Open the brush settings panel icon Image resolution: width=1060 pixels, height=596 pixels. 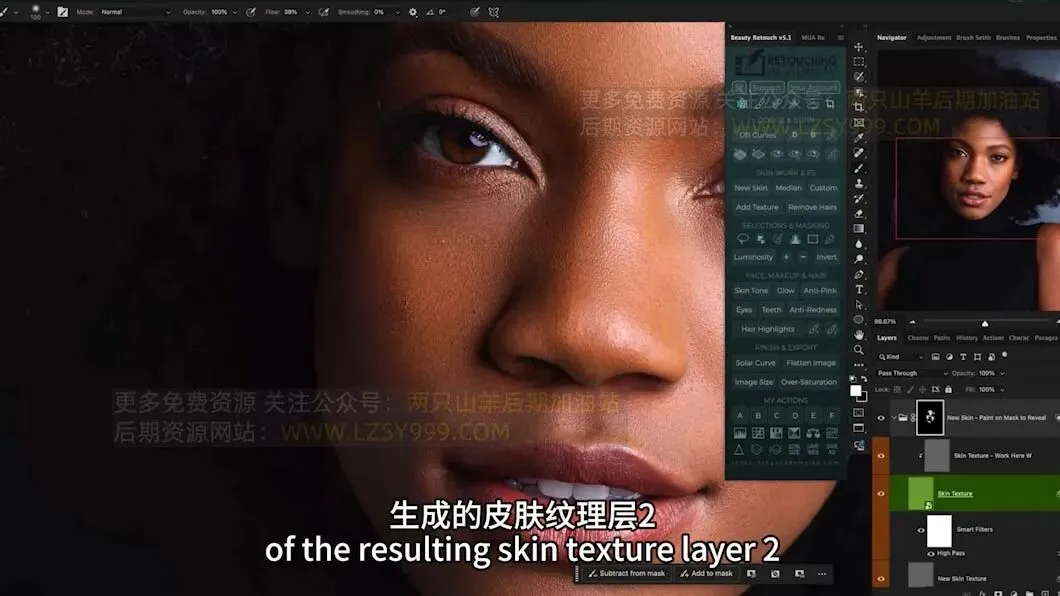pyautogui.click(x=62, y=11)
